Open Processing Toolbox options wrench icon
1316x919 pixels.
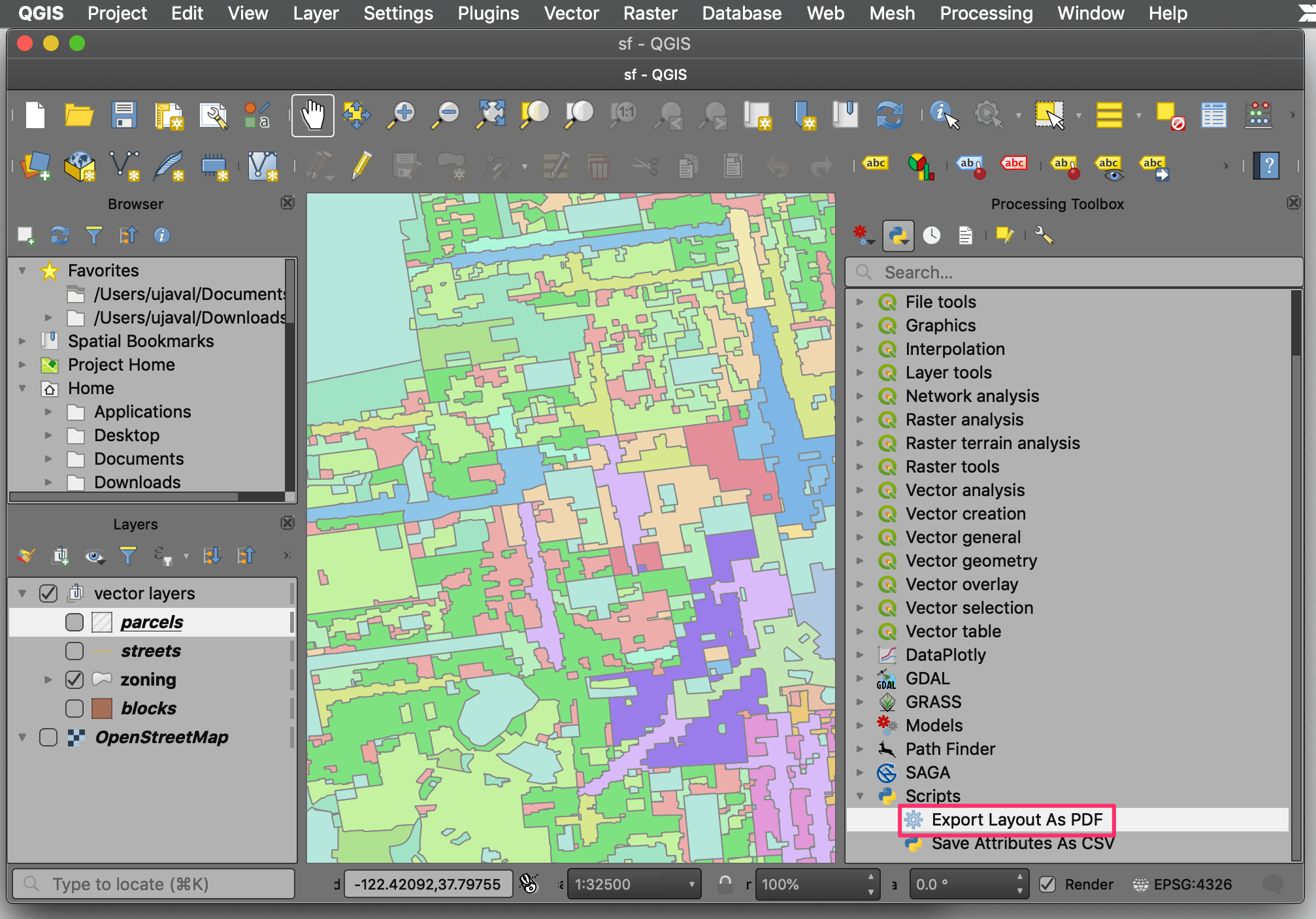point(1044,235)
